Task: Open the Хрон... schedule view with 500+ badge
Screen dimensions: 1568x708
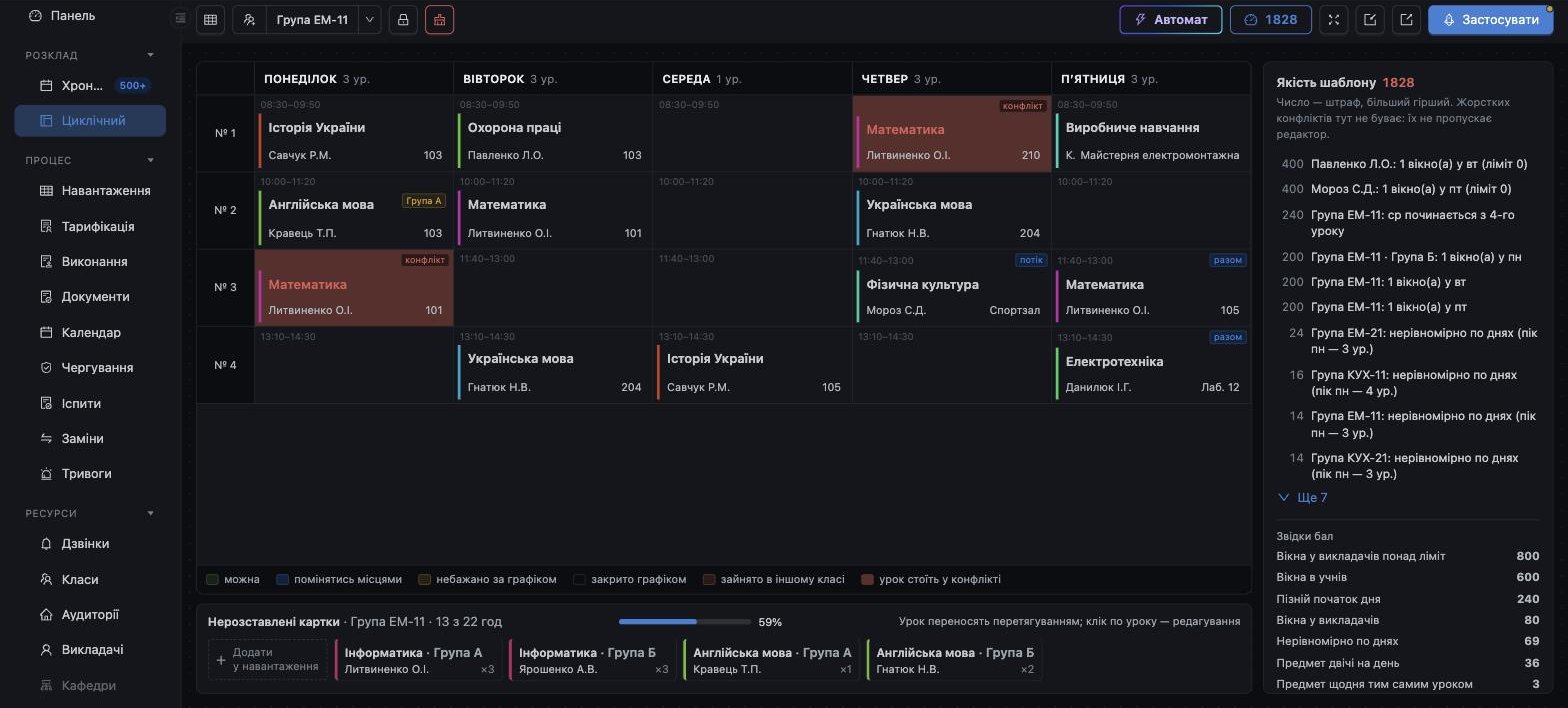Action: tap(90, 86)
